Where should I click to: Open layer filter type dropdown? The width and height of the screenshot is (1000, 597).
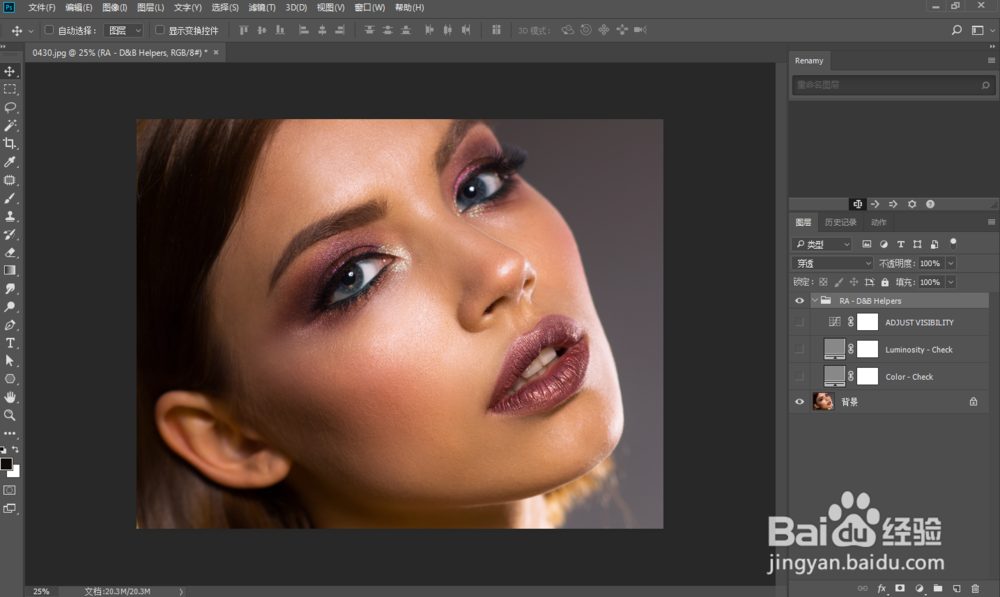(822, 244)
